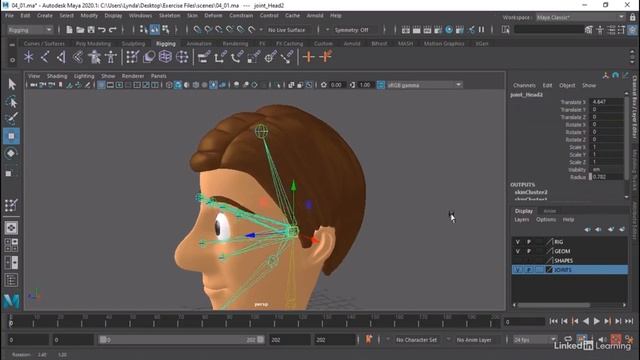The width and height of the screenshot is (640, 360).
Task: Toggle visibility V on GEOM layer
Action: pyautogui.click(x=518, y=251)
